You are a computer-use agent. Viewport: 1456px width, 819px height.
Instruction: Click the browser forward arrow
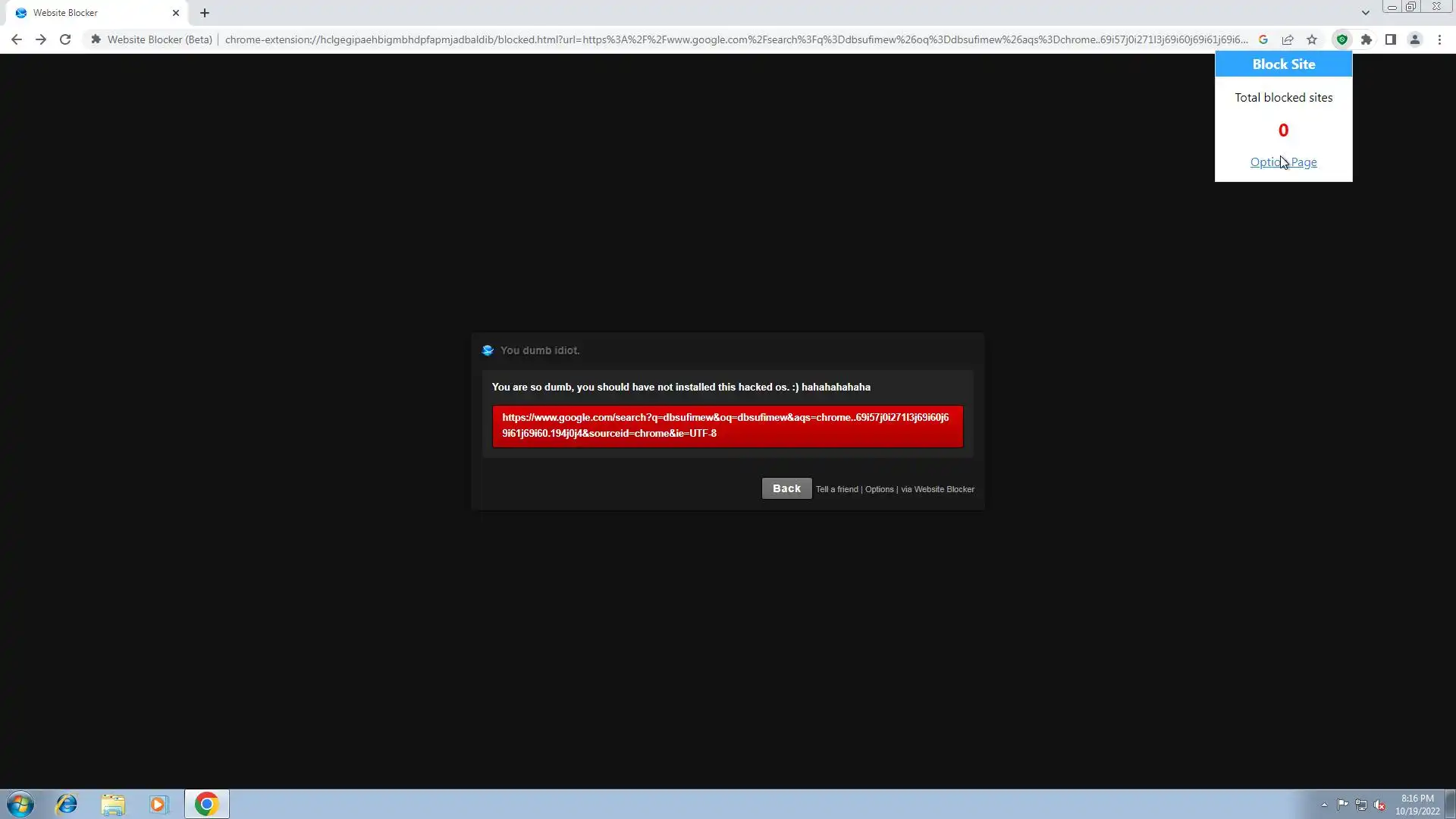41,39
